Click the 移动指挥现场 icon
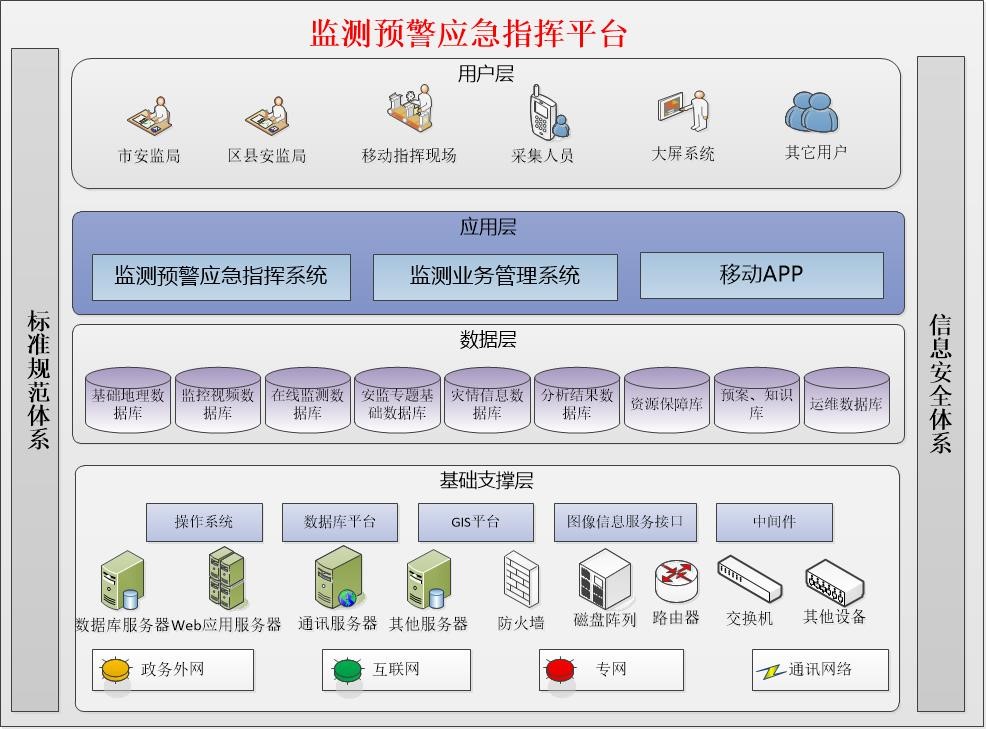The height and width of the screenshot is (729, 986). (410, 111)
